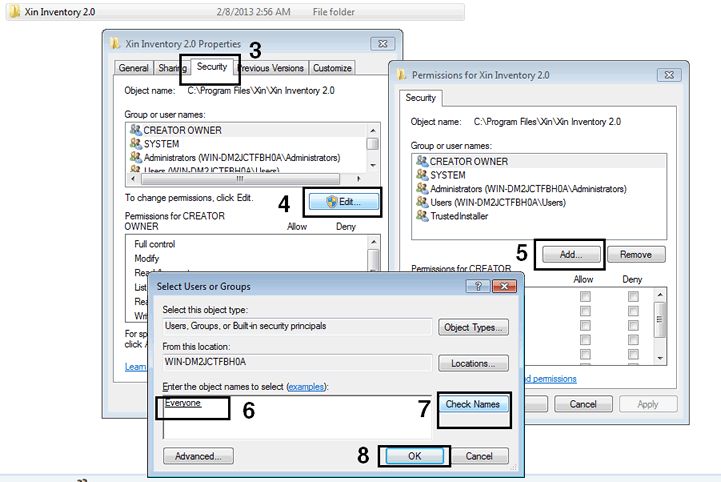Click the Full control row scroll up arrow in Properties

[373, 242]
